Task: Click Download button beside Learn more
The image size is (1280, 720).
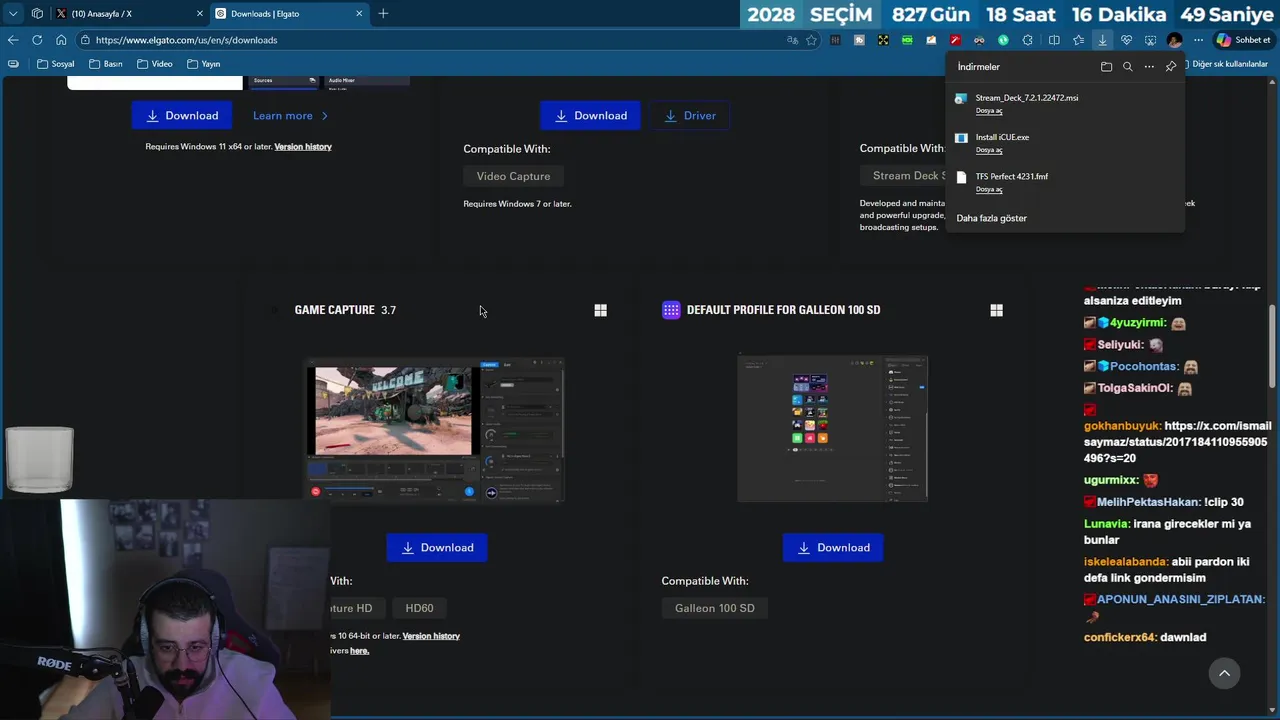Action: 181,116
